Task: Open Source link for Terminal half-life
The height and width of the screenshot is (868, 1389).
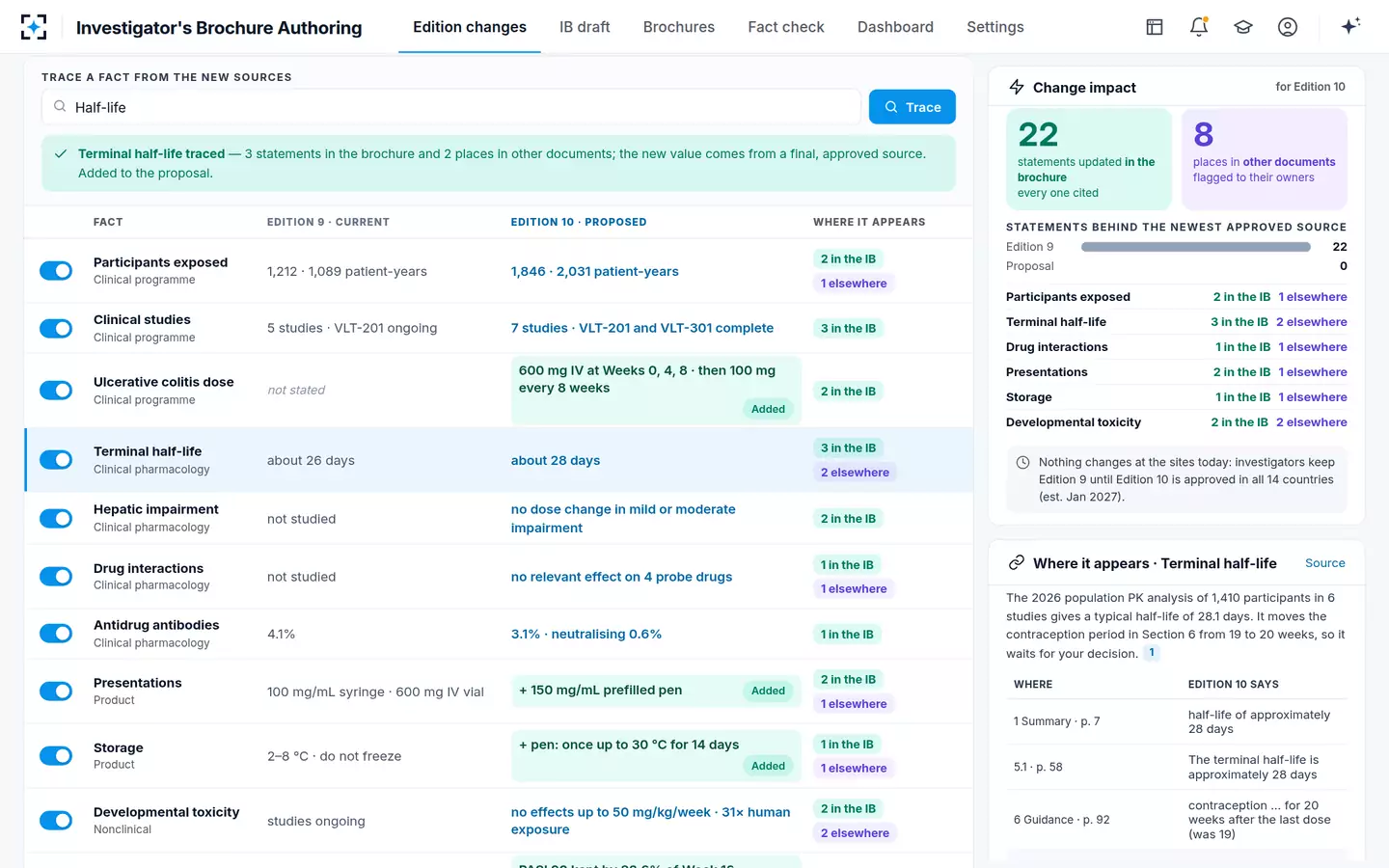Action: 1325,563
